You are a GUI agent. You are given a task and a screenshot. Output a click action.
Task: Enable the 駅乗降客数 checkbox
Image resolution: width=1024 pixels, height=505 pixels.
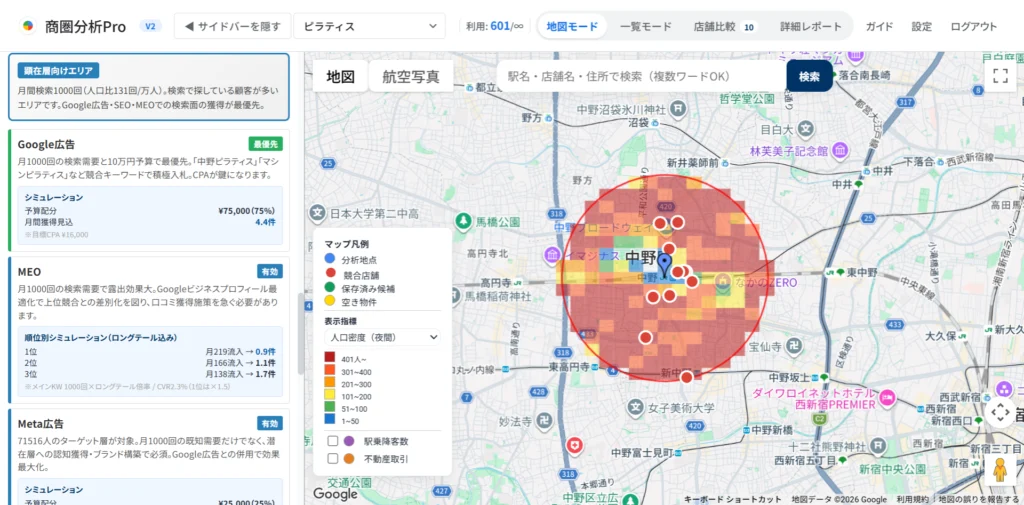(332, 441)
